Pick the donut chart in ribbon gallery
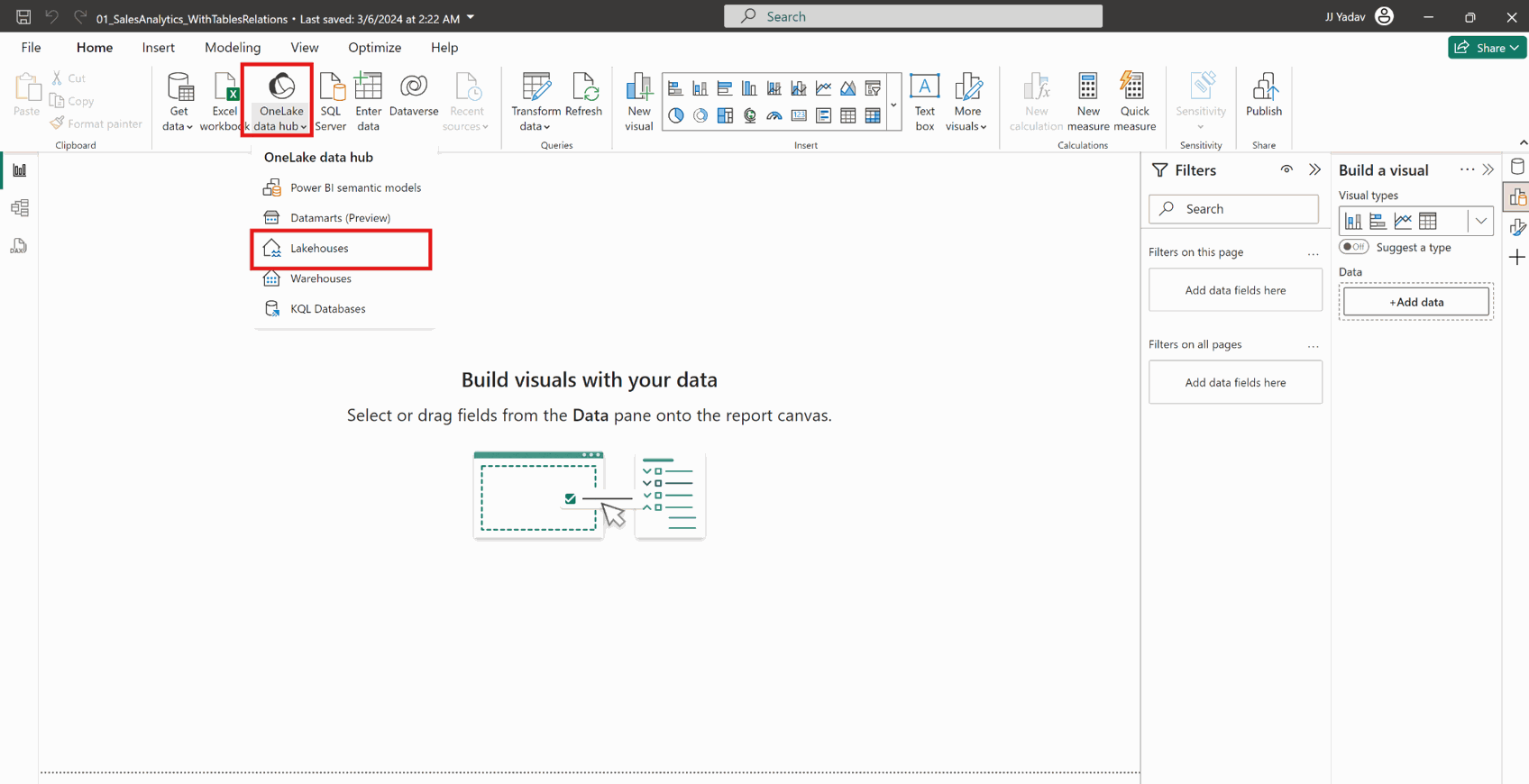The image size is (1529, 784). pyautogui.click(x=700, y=115)
